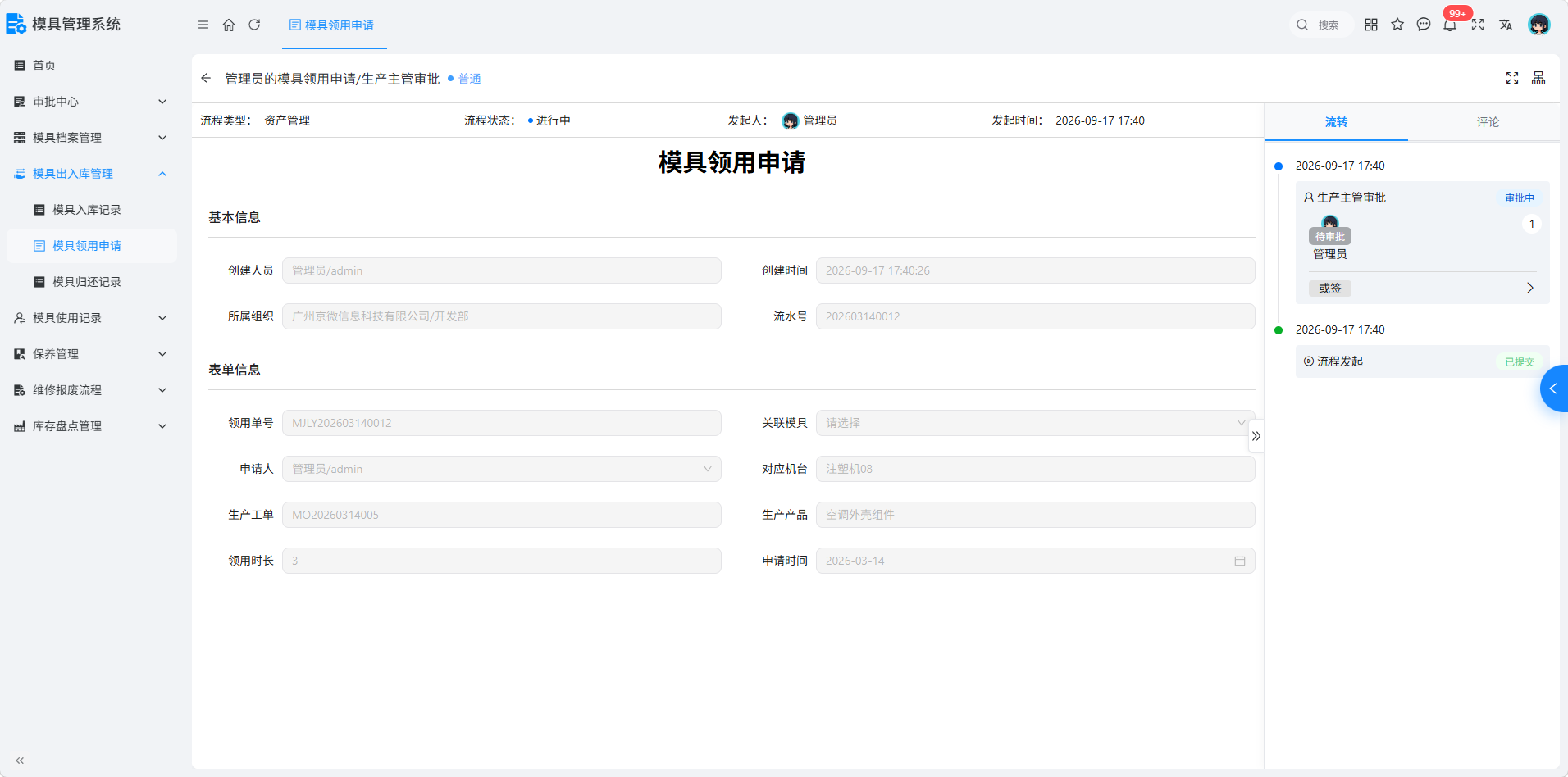
Task: Expand the form panel to fullscreen
Action: (1512, 78)
